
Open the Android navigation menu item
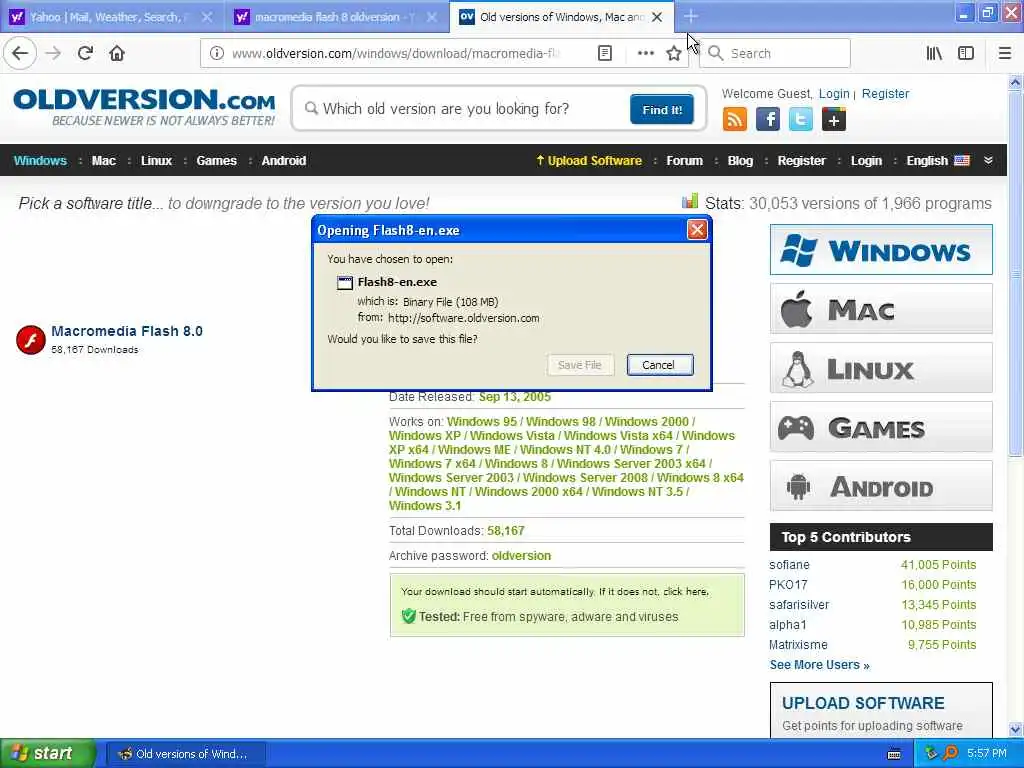click(x=283, y=161)
